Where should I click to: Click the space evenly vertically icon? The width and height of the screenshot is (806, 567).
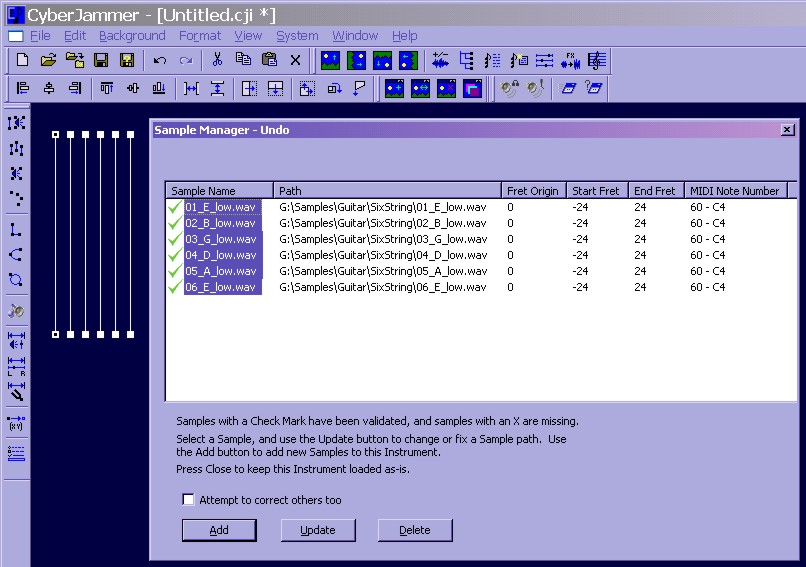tap(217, 88)
